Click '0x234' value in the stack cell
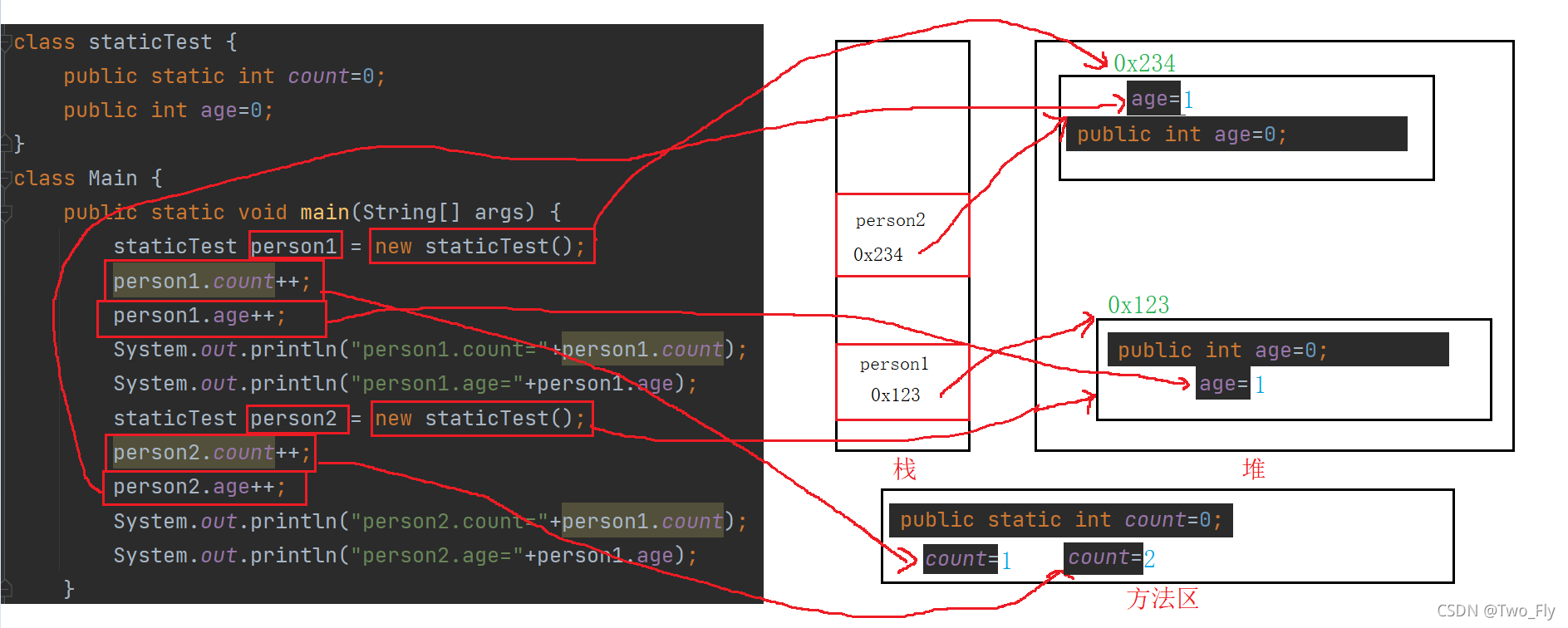Viewport: 1568px width, 628px height. [877, 255]
